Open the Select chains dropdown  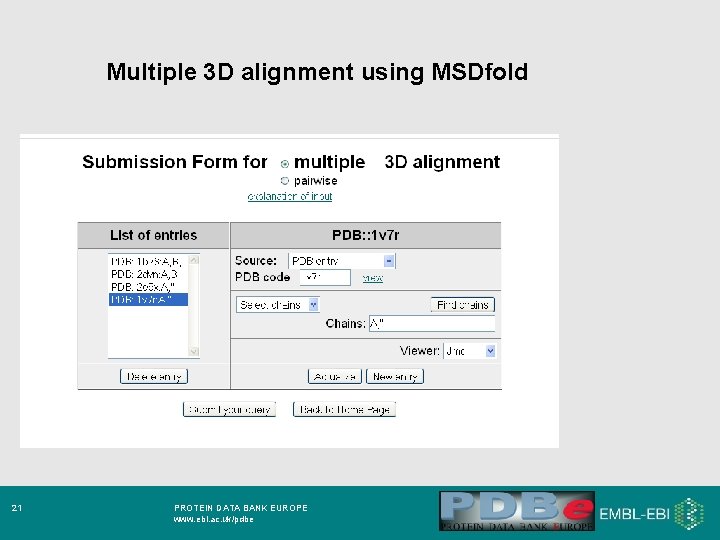tap(277, 305)
